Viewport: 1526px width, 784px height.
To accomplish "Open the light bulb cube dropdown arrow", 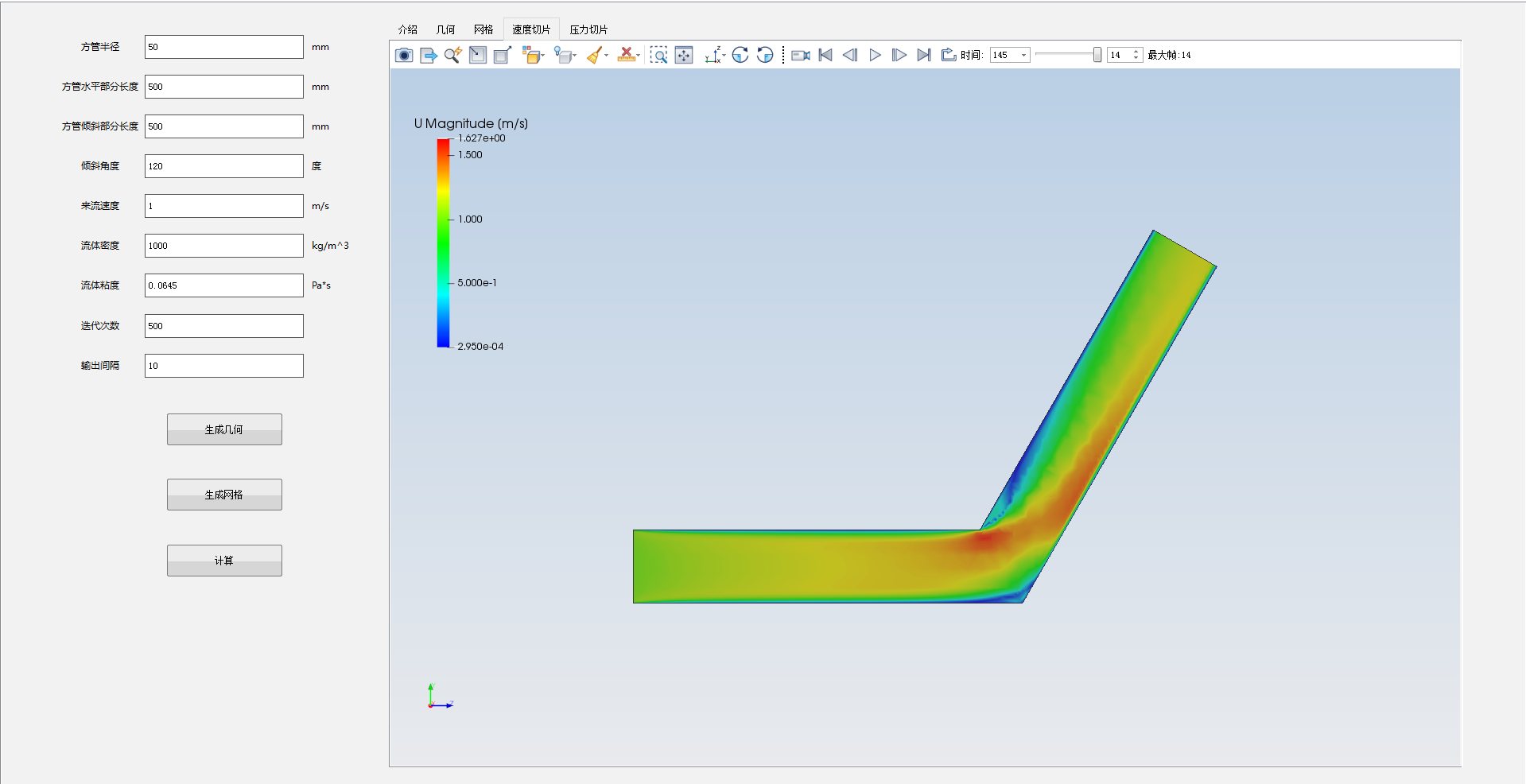I will [x=575, y=56].
